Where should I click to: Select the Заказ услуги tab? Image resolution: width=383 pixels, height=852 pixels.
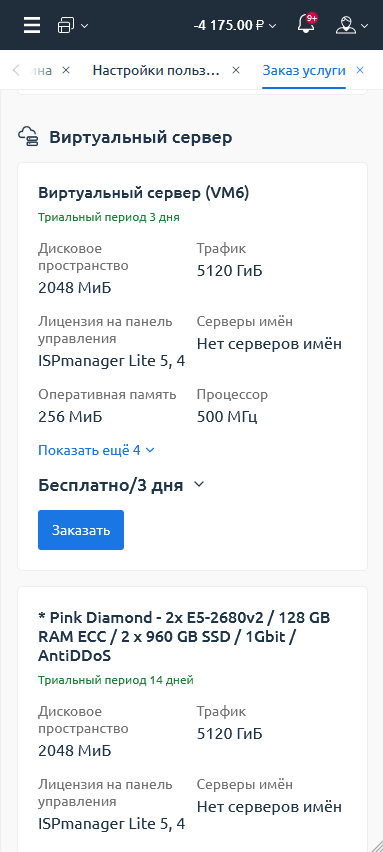tap(304, 70)
